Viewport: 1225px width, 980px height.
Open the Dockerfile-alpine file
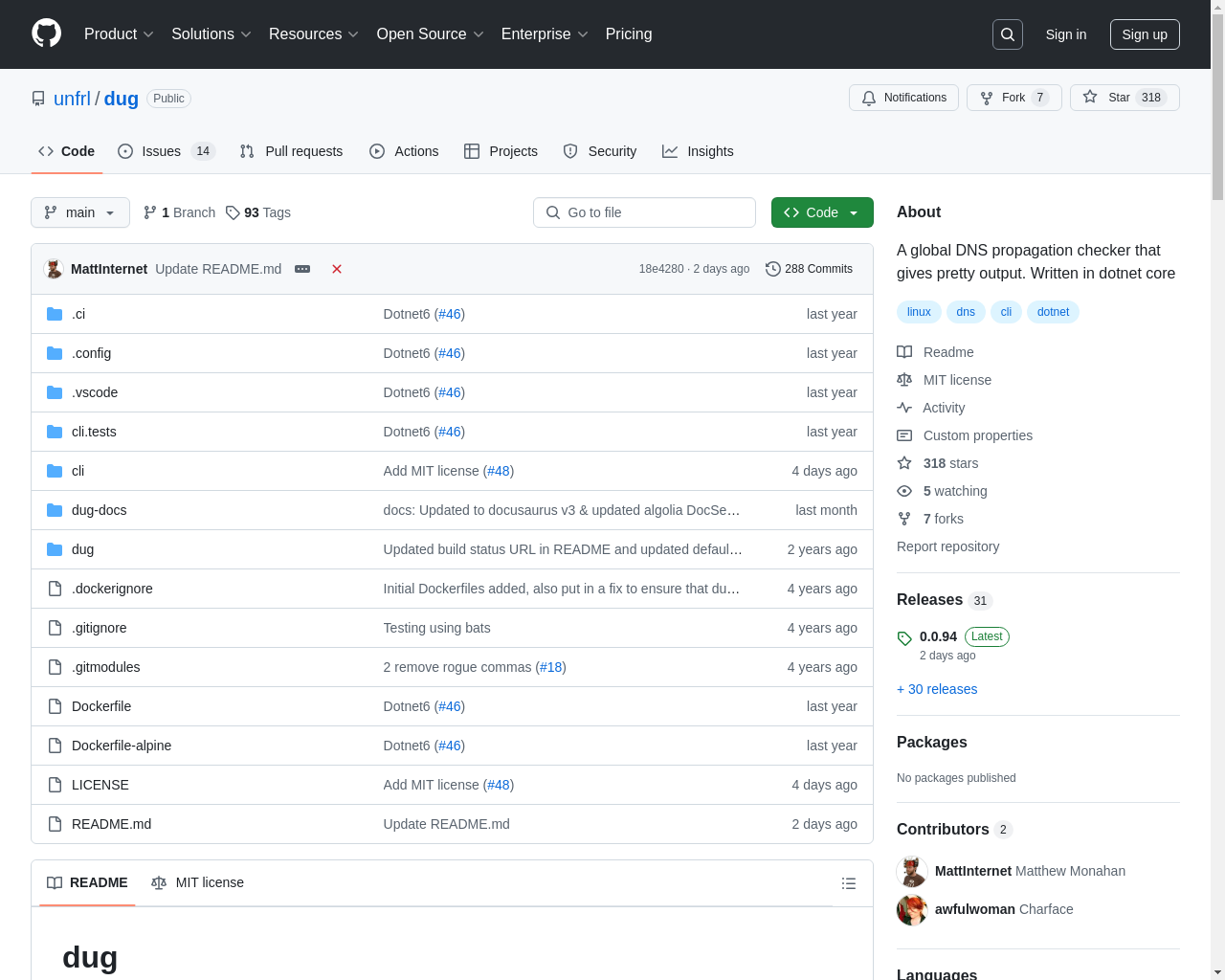(x=122, y=746)
